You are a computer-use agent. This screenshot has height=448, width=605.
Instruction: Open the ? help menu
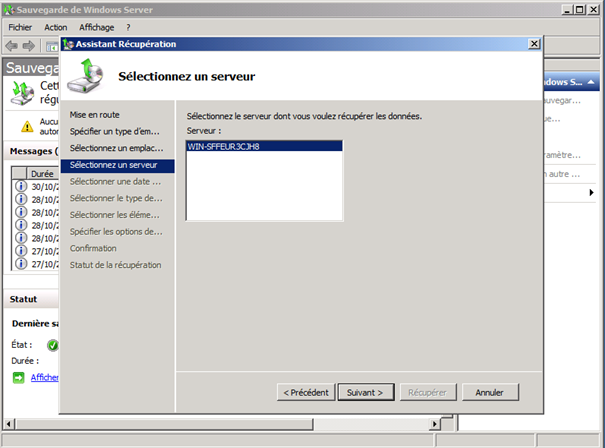[128, 27]
